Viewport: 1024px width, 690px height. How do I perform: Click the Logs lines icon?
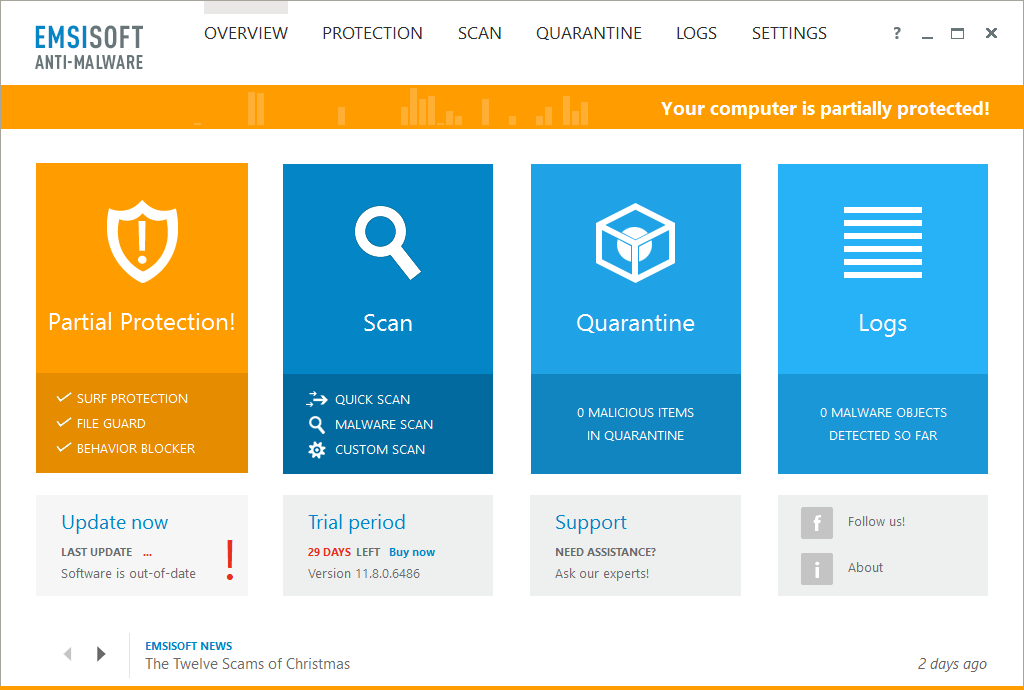[x=882, y=242]
